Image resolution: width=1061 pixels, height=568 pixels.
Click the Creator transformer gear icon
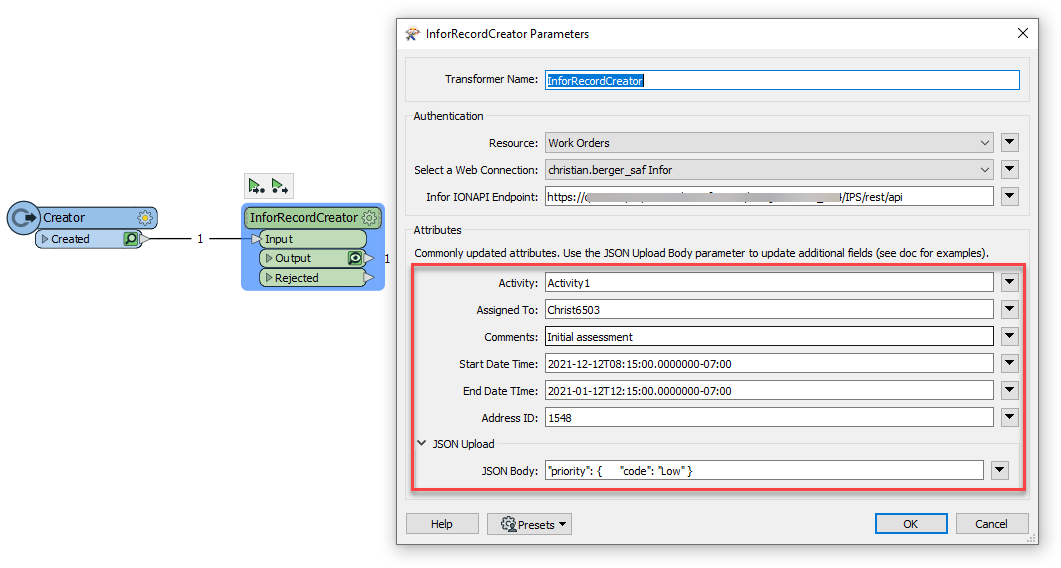pyautogui.click(x=145, y=217)
